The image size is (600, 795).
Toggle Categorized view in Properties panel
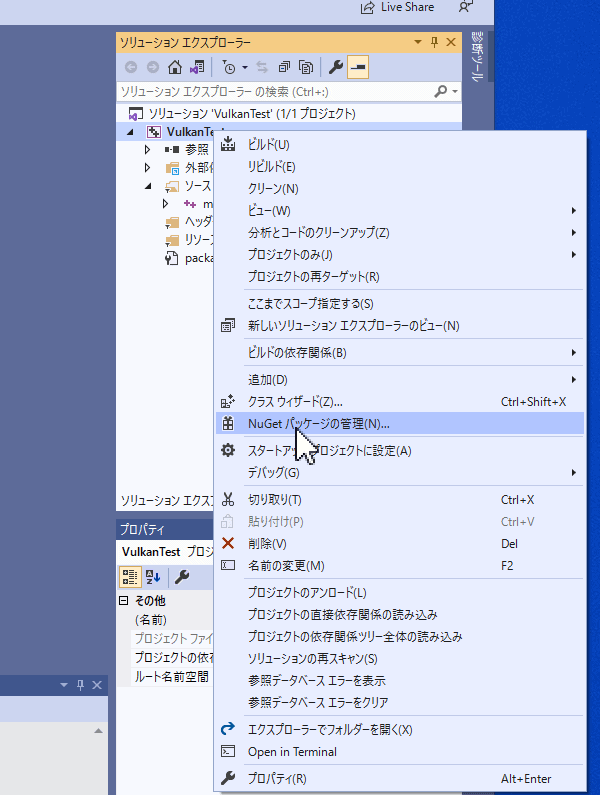130,576
